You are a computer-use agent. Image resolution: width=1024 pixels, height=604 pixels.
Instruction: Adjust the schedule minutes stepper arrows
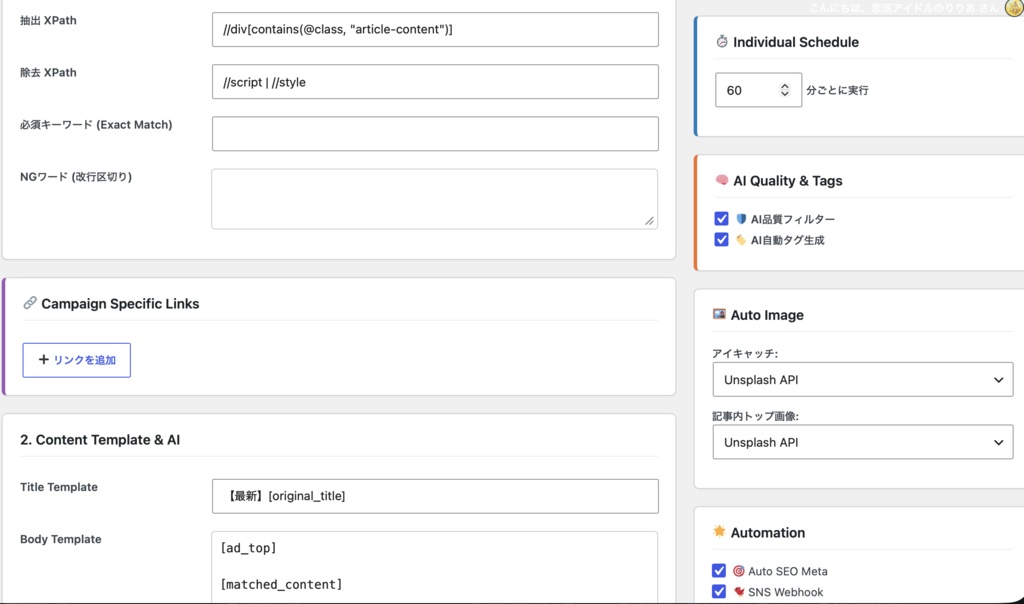pos(785,90)
